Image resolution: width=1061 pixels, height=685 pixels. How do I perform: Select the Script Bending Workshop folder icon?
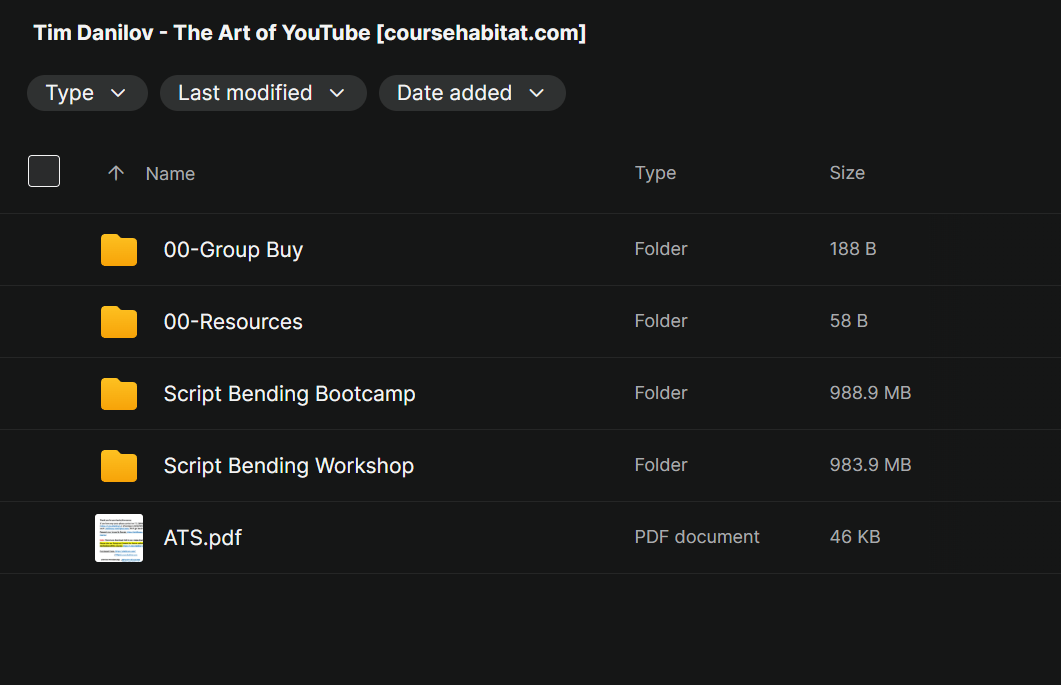pyautogui.click(x=119, y=466)
